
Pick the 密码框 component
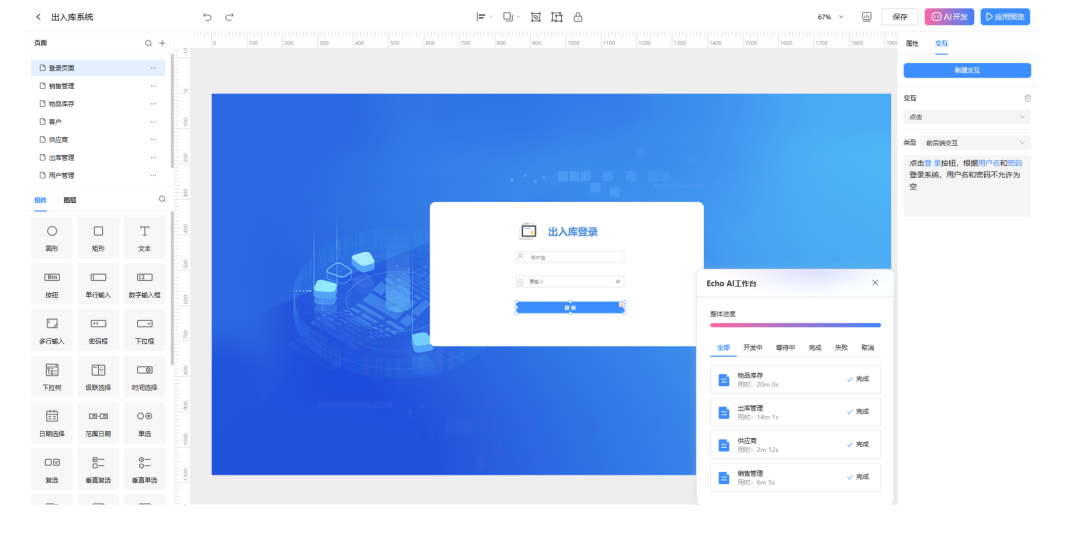[98, 329]
